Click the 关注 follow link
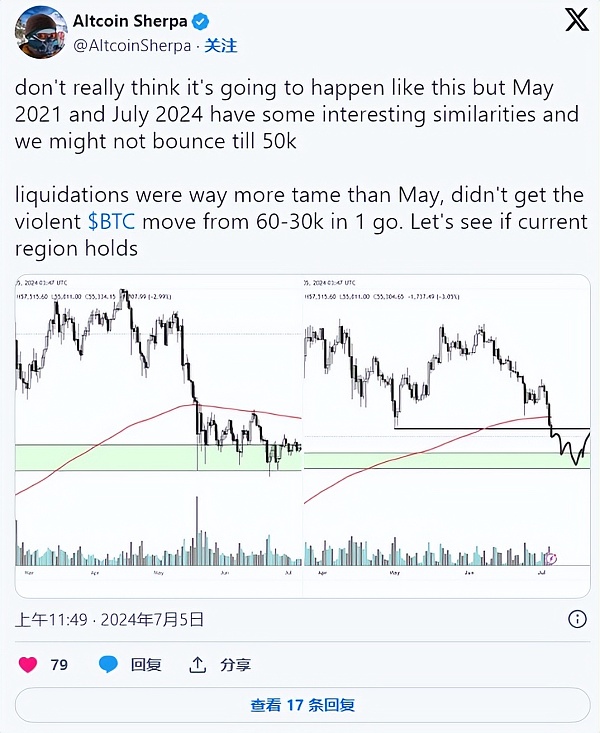Viewport: 600px width, 733px height. point(222,46)
